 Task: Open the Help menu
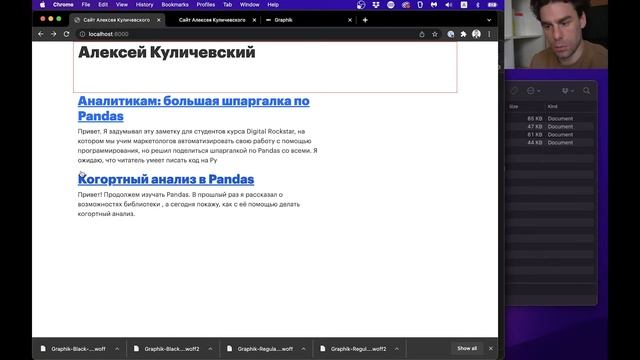click(x=273, y=5)
